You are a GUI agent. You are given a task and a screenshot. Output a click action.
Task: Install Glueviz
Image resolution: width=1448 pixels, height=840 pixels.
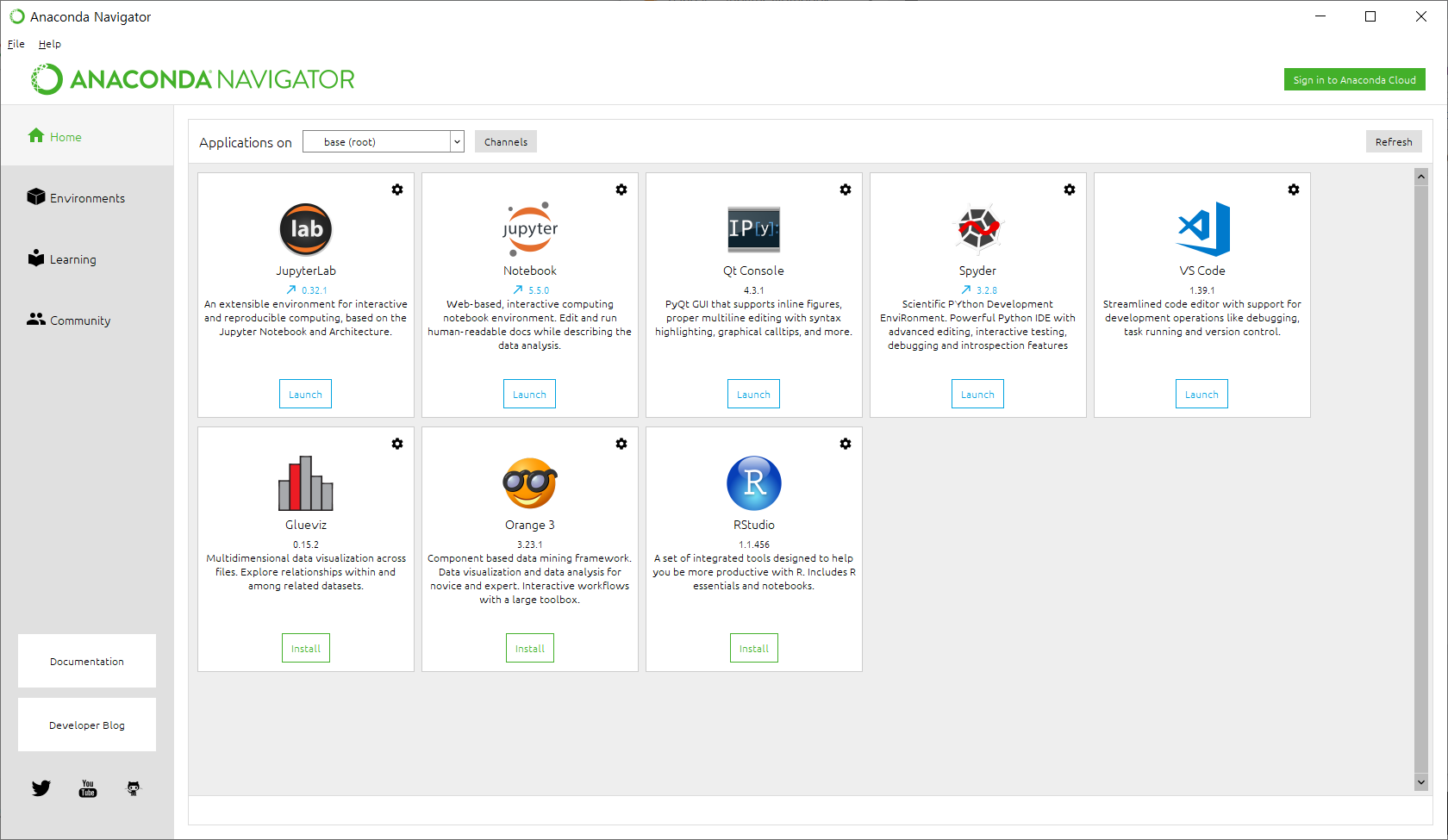[x=306, y=648]
